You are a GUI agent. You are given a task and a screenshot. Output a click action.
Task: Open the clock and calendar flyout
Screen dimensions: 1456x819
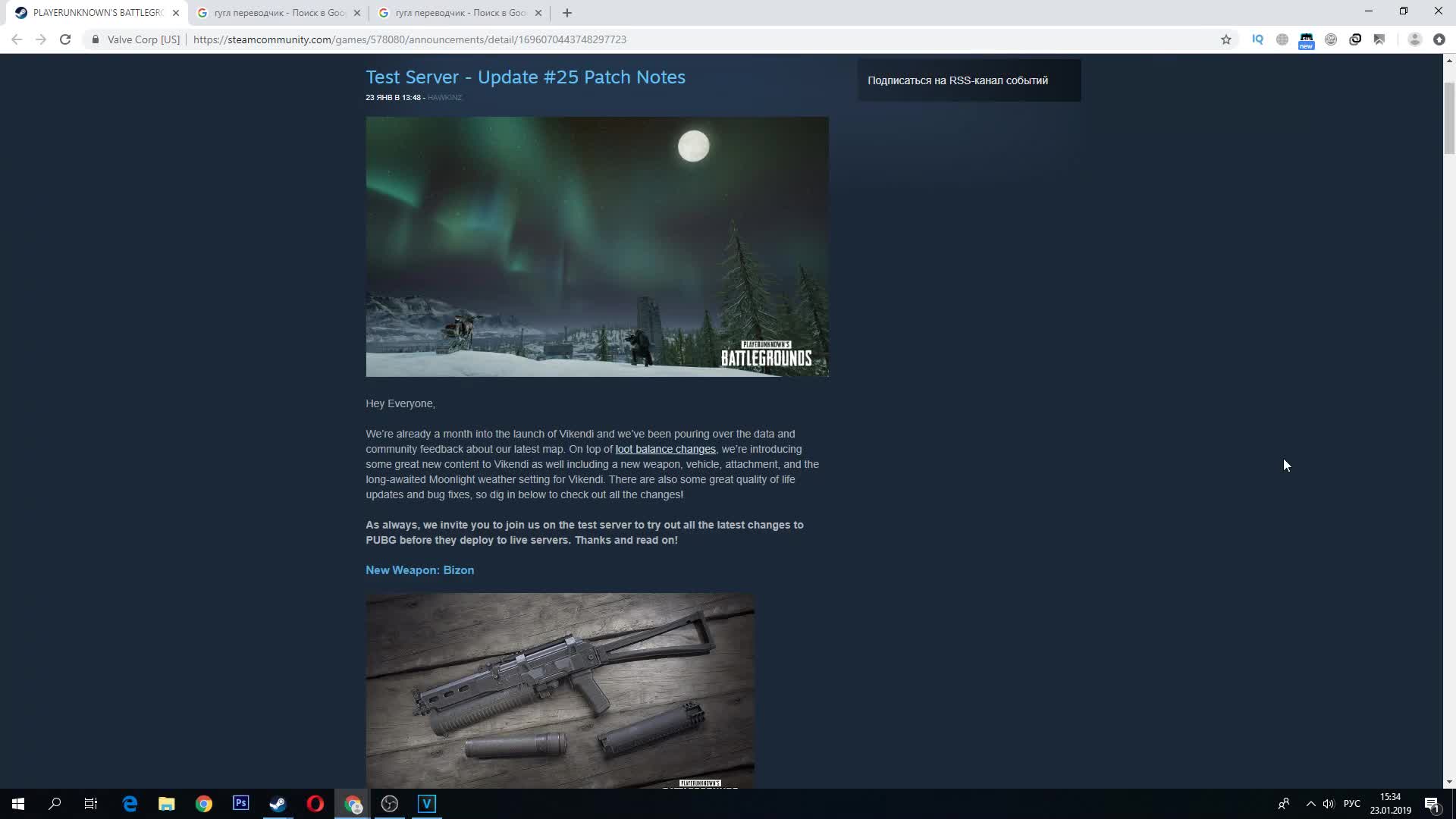point(1390,804)
